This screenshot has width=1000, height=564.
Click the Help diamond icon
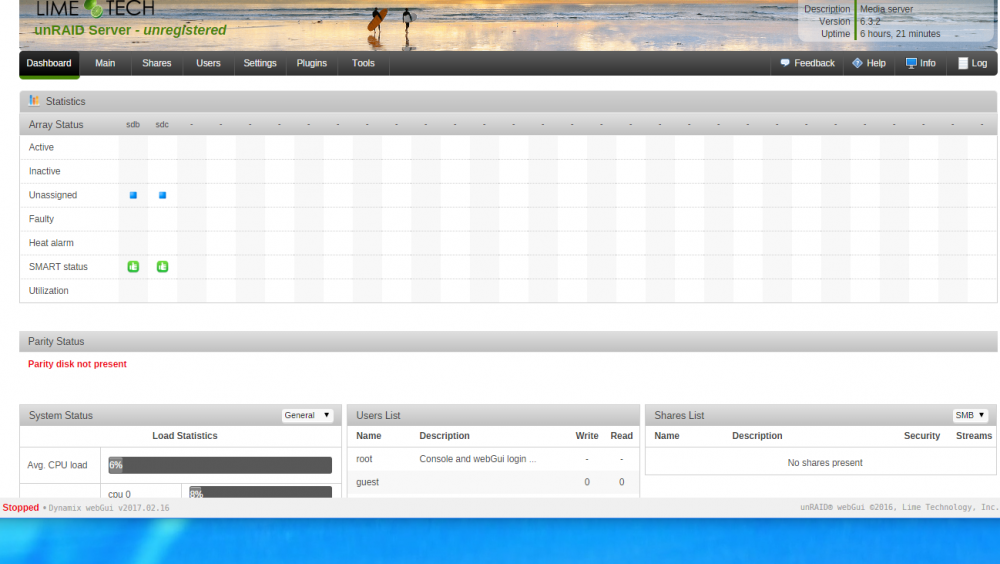click(x=857, y=63)
